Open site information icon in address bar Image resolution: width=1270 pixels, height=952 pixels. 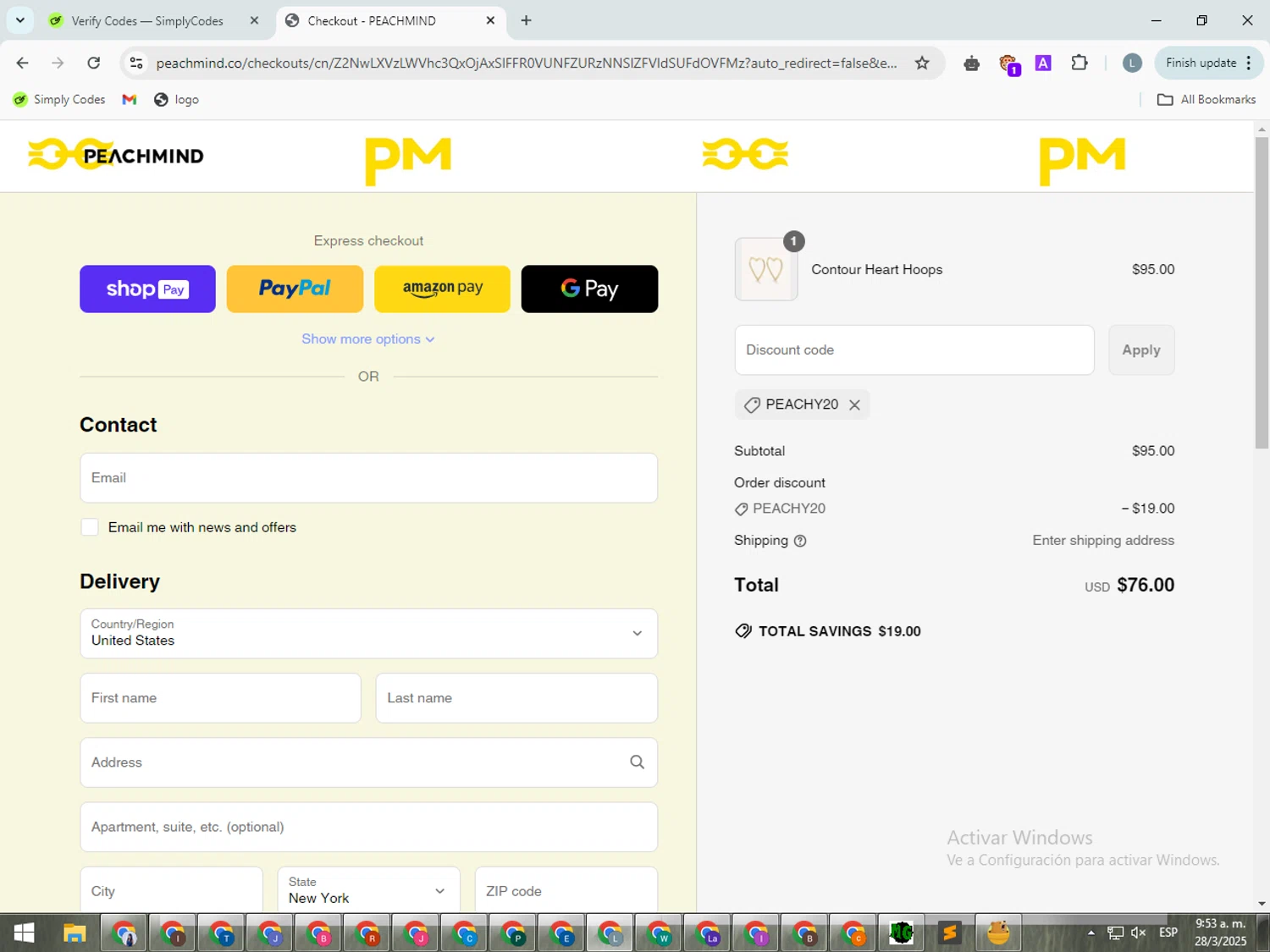pyautogui.click(x=136, y=63)
